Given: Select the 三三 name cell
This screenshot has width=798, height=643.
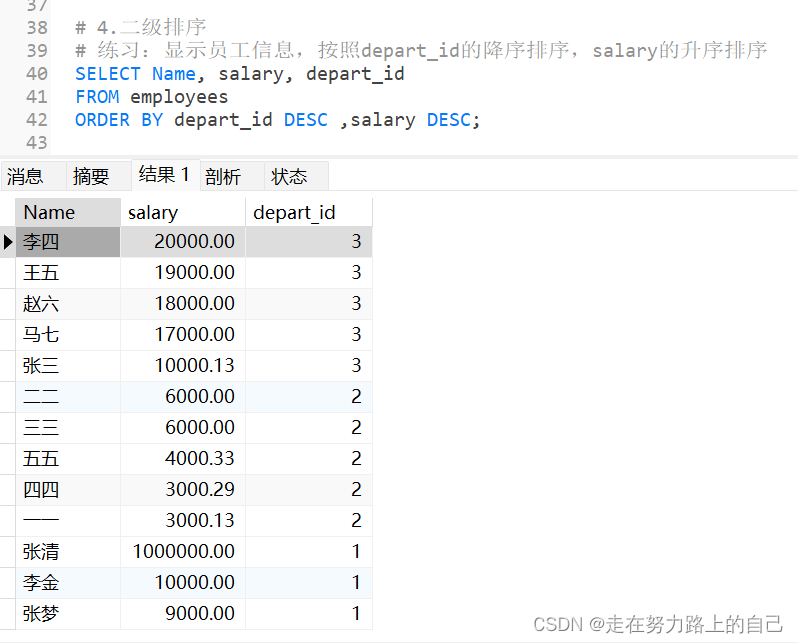Looking at the screenshot, I should [68, 428].
